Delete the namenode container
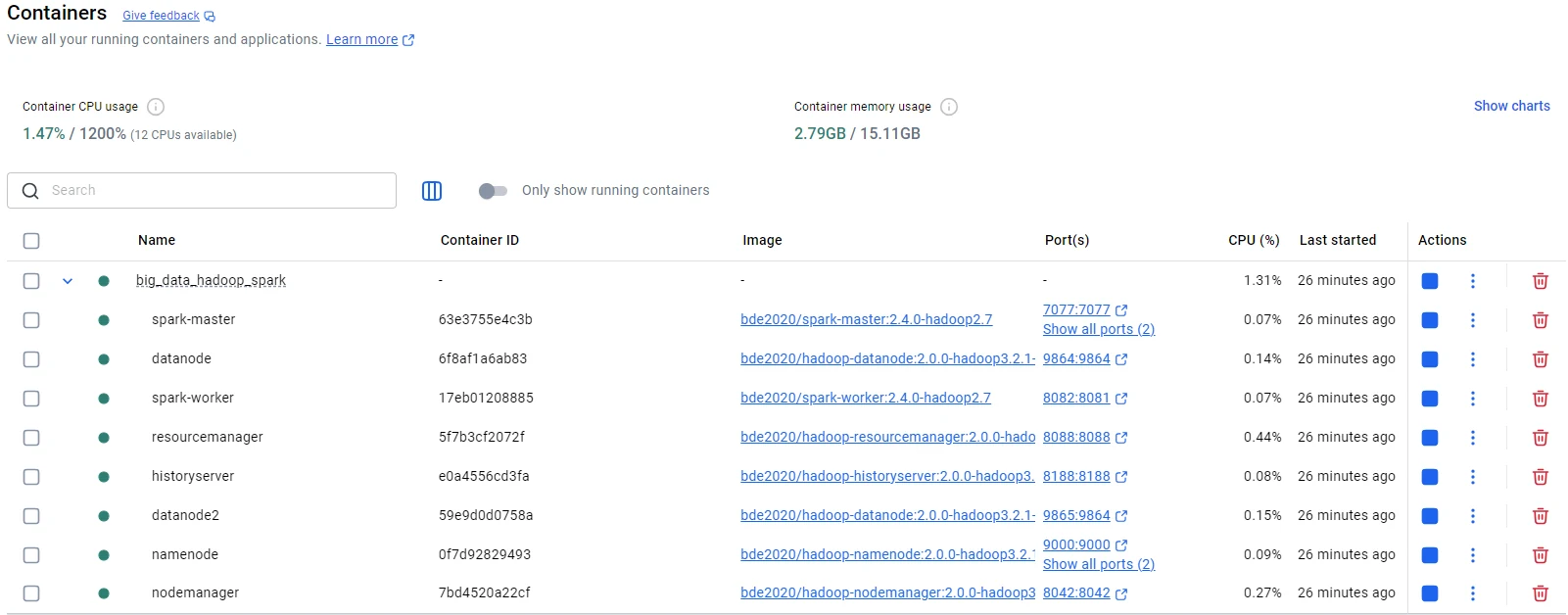 (1540, 555)
